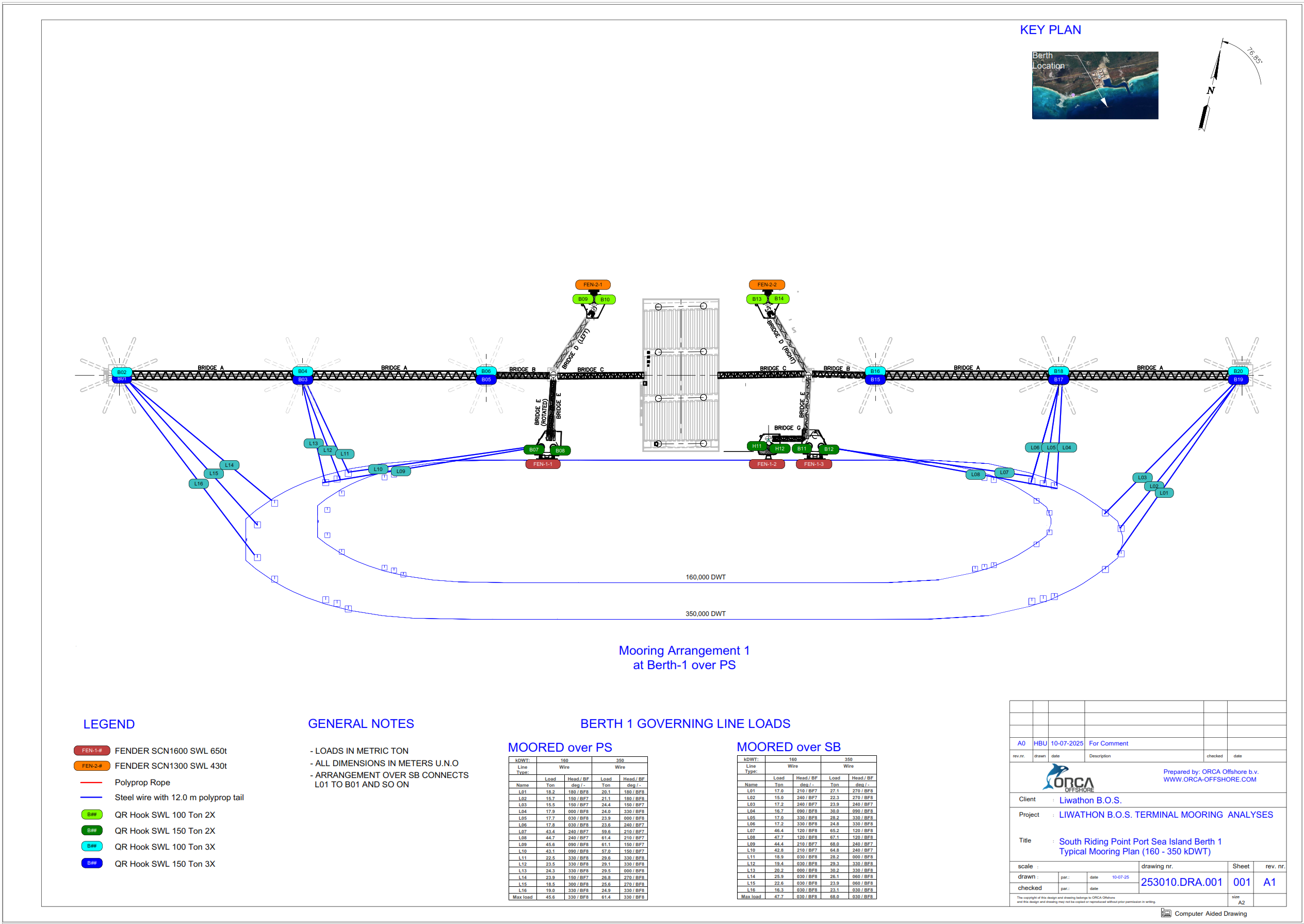Click the Key Plan satellite berth thumbnail

click(1095, 85)
